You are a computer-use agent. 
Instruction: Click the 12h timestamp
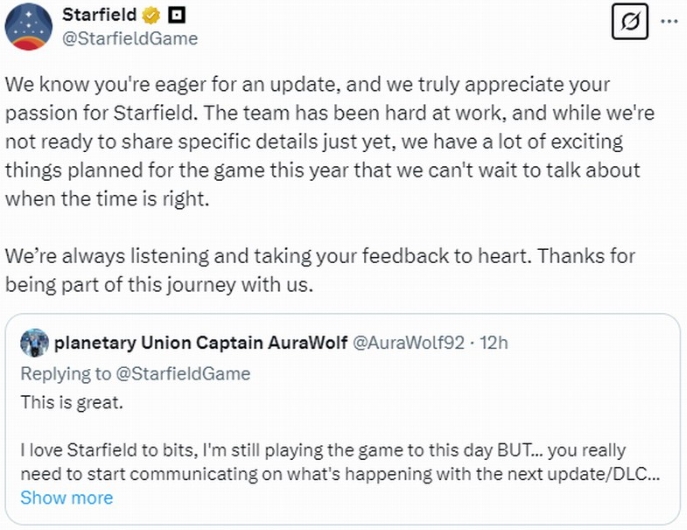(494, 343)
